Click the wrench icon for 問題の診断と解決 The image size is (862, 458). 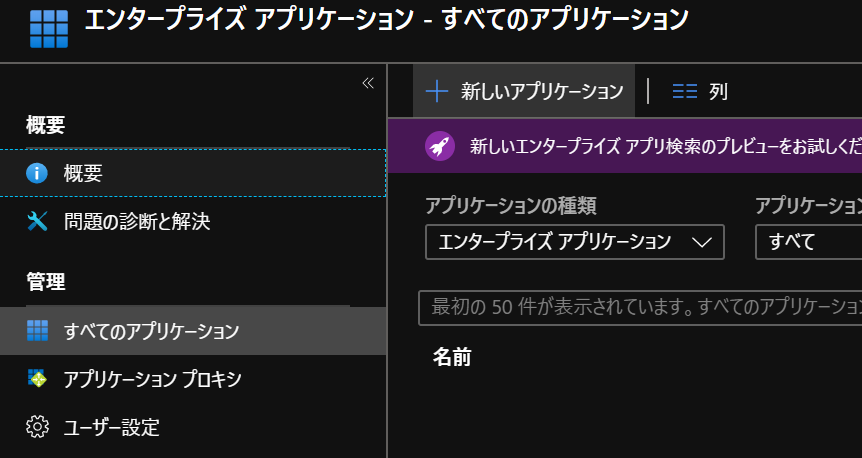(x=37, y=221)
